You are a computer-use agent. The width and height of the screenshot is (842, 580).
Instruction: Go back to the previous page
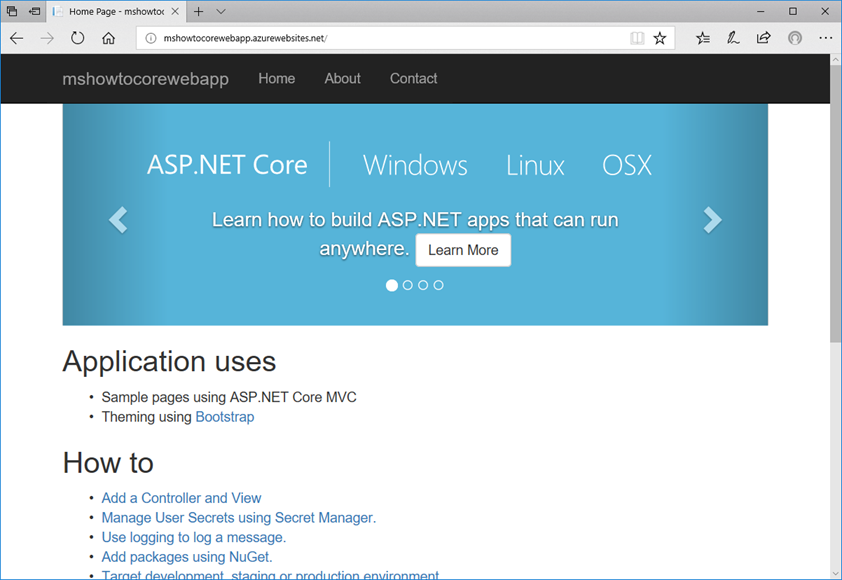(x=17, y=38)
